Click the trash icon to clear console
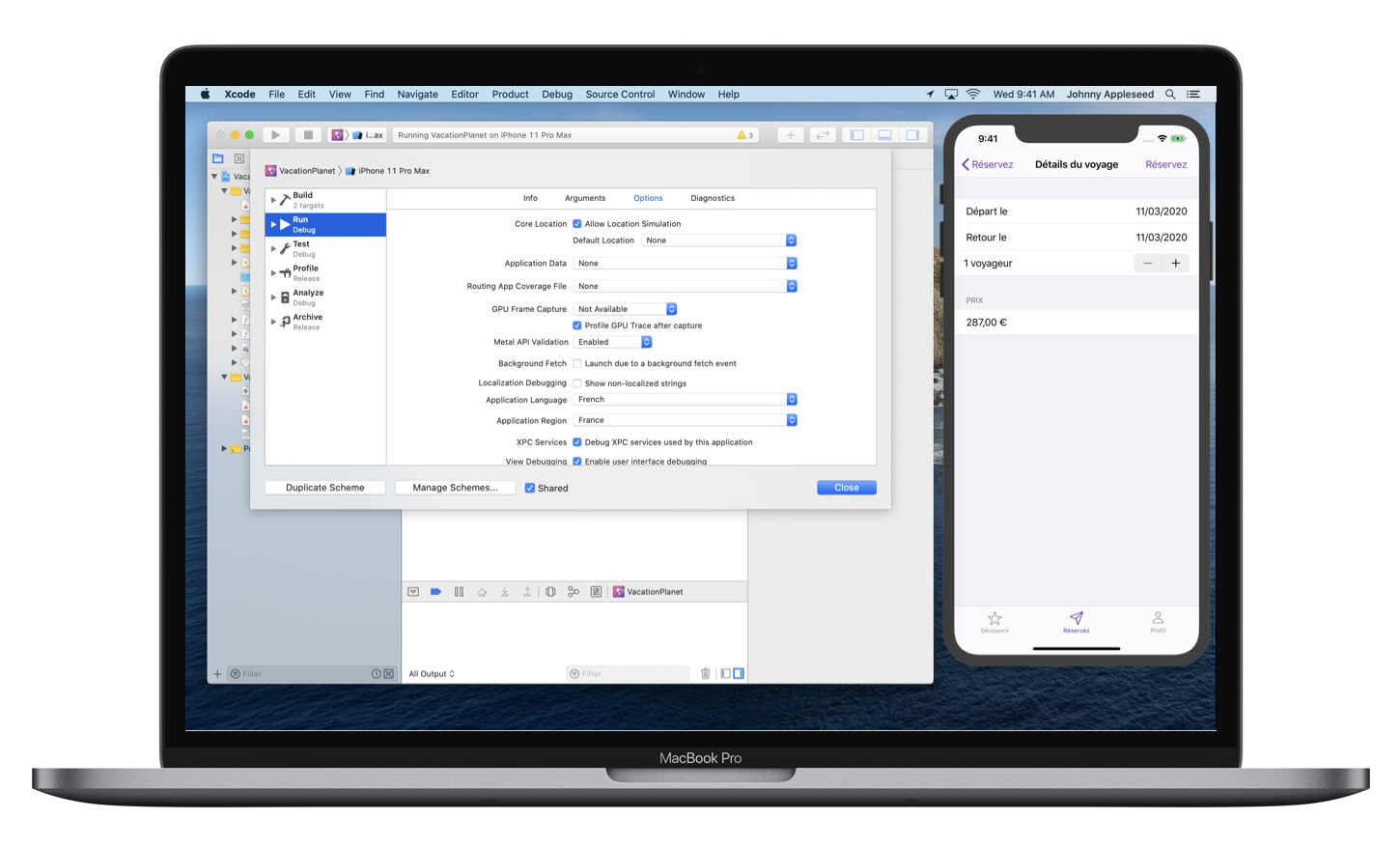 click(x=706, y=673)
